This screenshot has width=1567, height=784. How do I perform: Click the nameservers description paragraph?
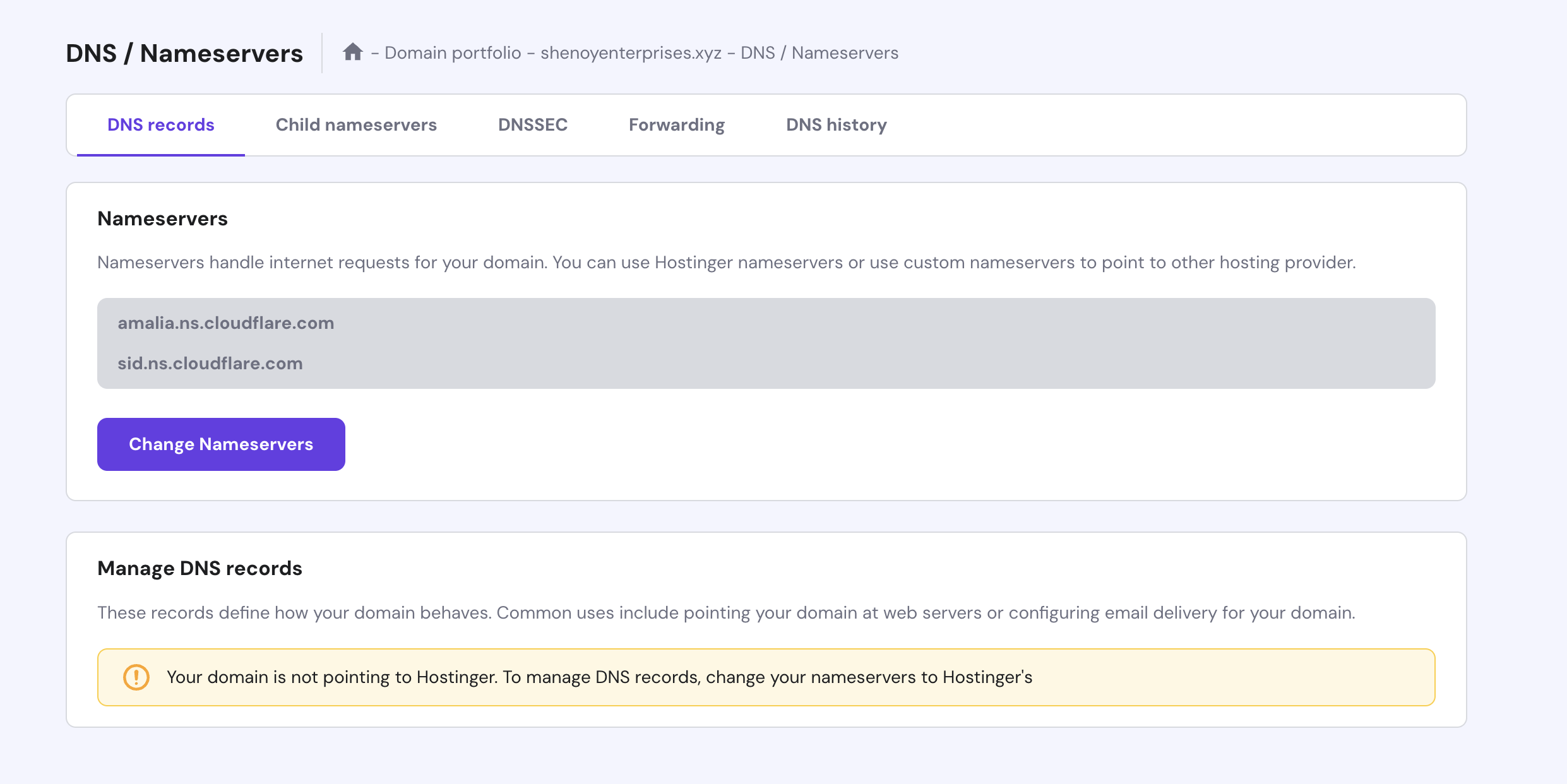(727, 263)
